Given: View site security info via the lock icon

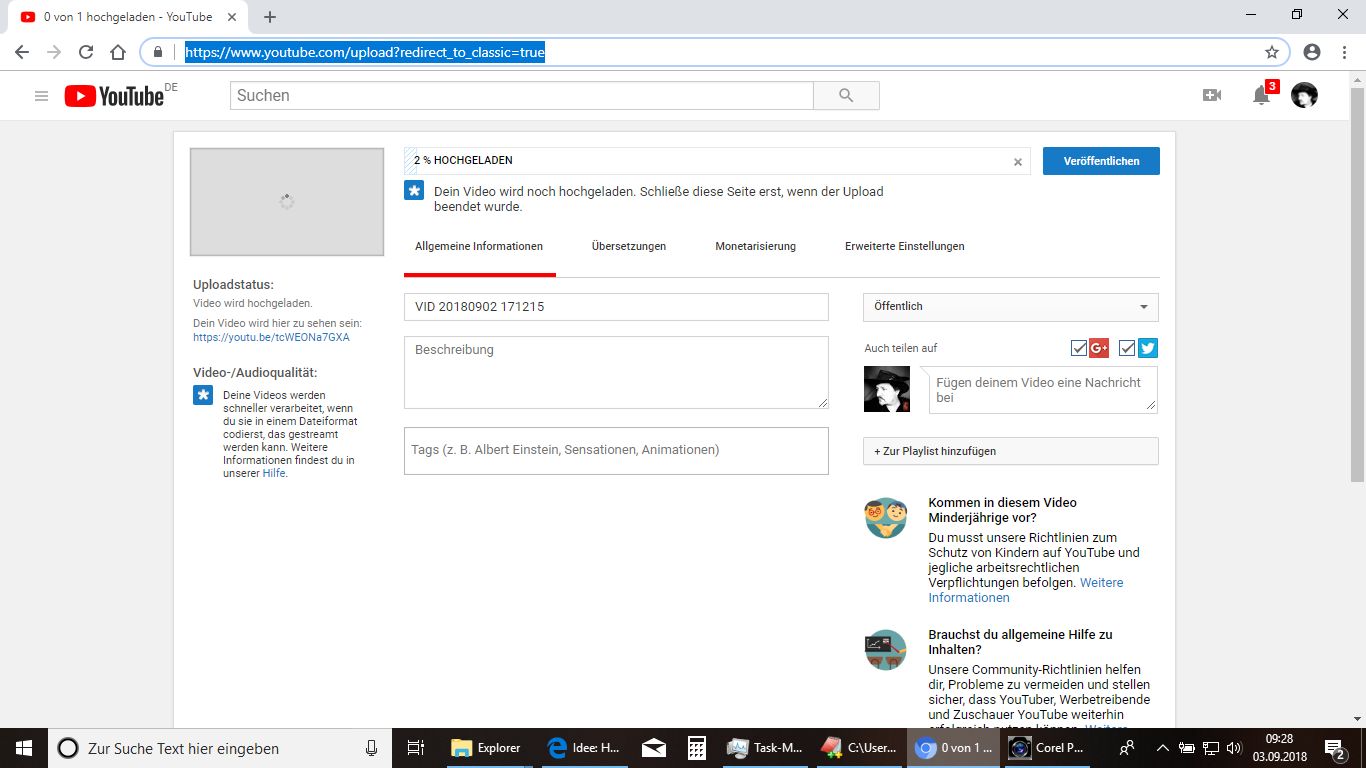Looking at the screenshot, I should click(x=158, y=52).
